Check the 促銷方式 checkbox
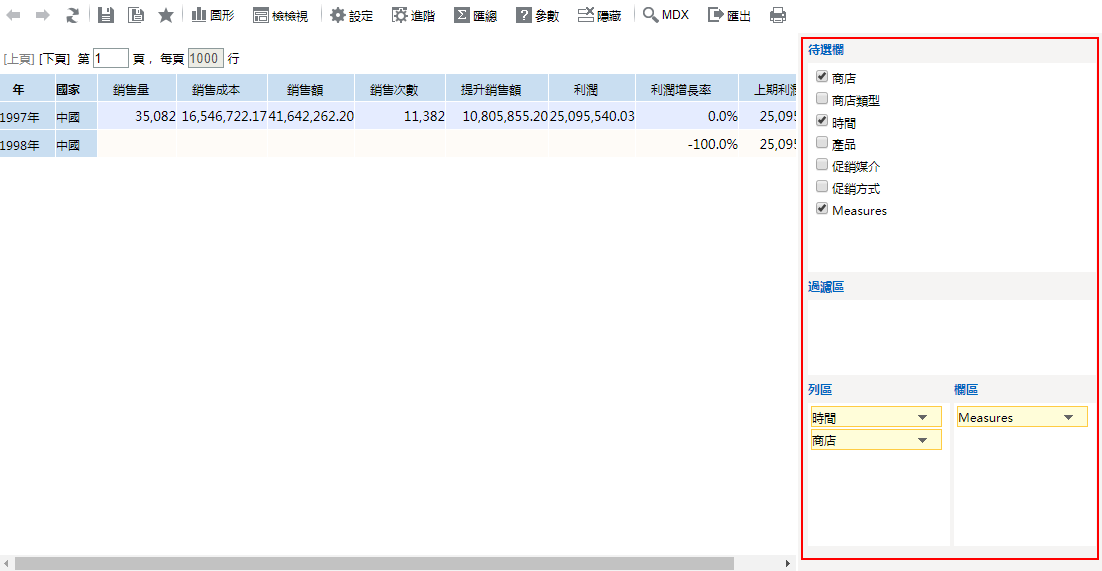 [x=822, y=187]
